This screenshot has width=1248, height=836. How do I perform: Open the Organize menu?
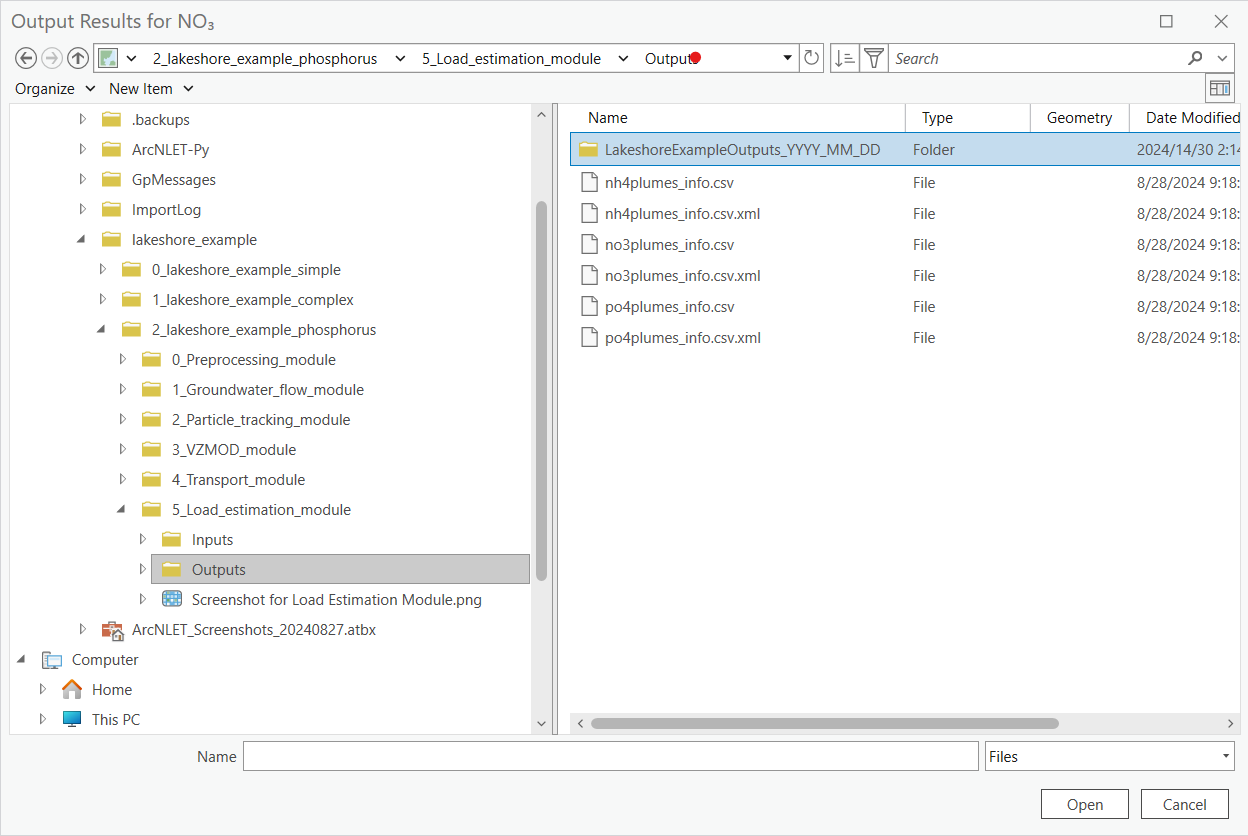tap(55, 88)
